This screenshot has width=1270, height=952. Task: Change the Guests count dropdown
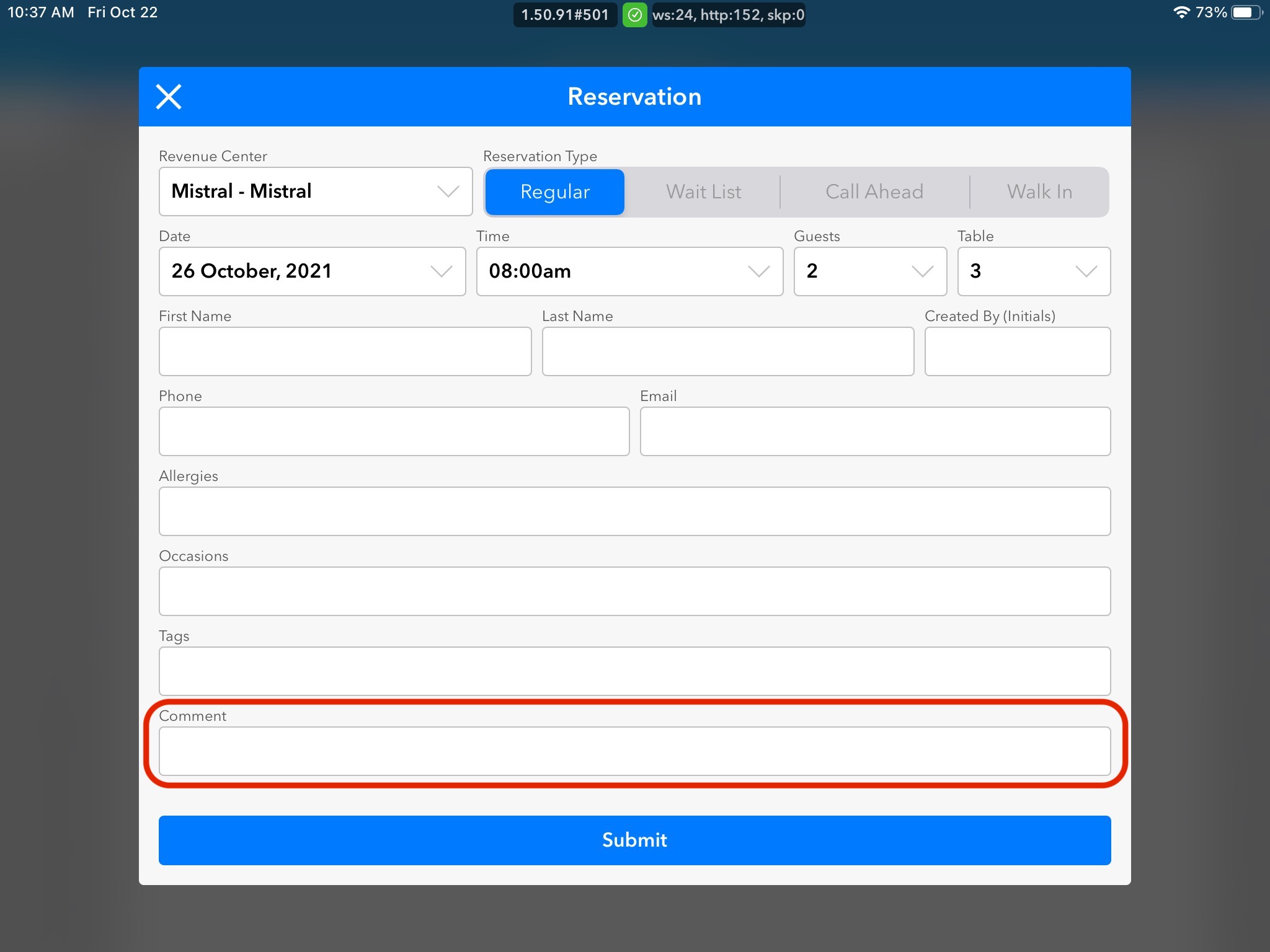click(x=870, y=271)
